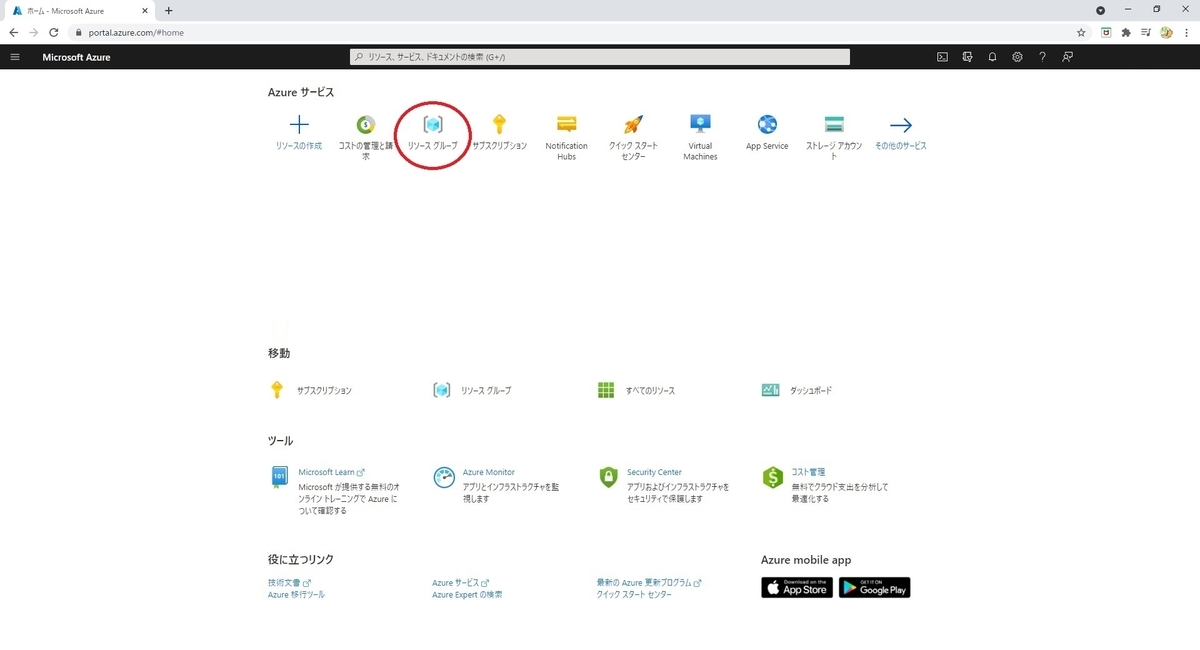Screen dimensions: 1200x650
Task: Click その他のサービス arrow
Action: tap(901, 125)
